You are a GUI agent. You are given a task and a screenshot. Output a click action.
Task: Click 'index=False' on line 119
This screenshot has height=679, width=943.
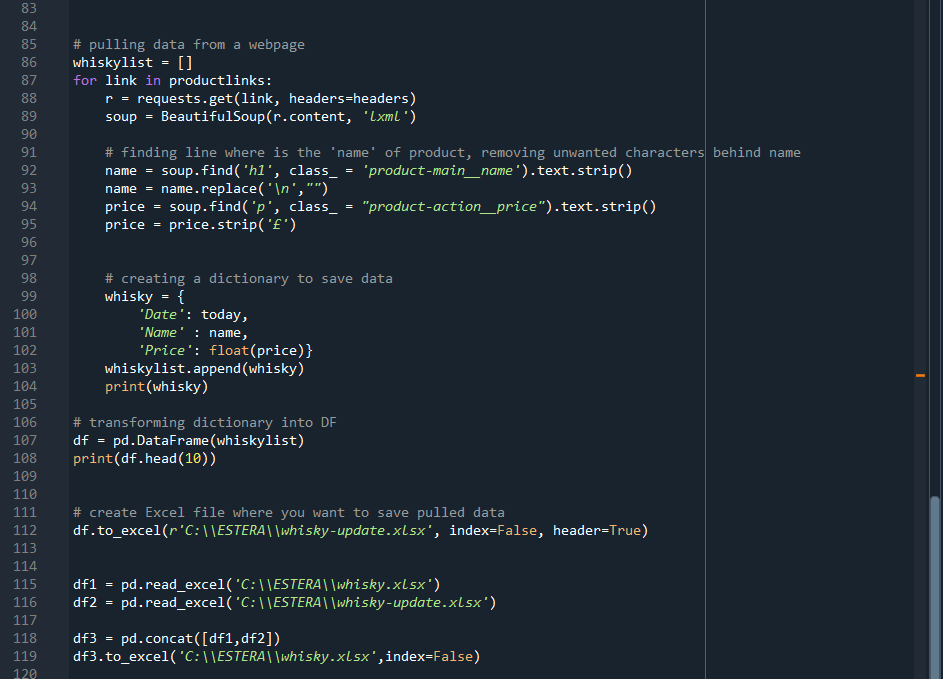(x=429, y=656)
